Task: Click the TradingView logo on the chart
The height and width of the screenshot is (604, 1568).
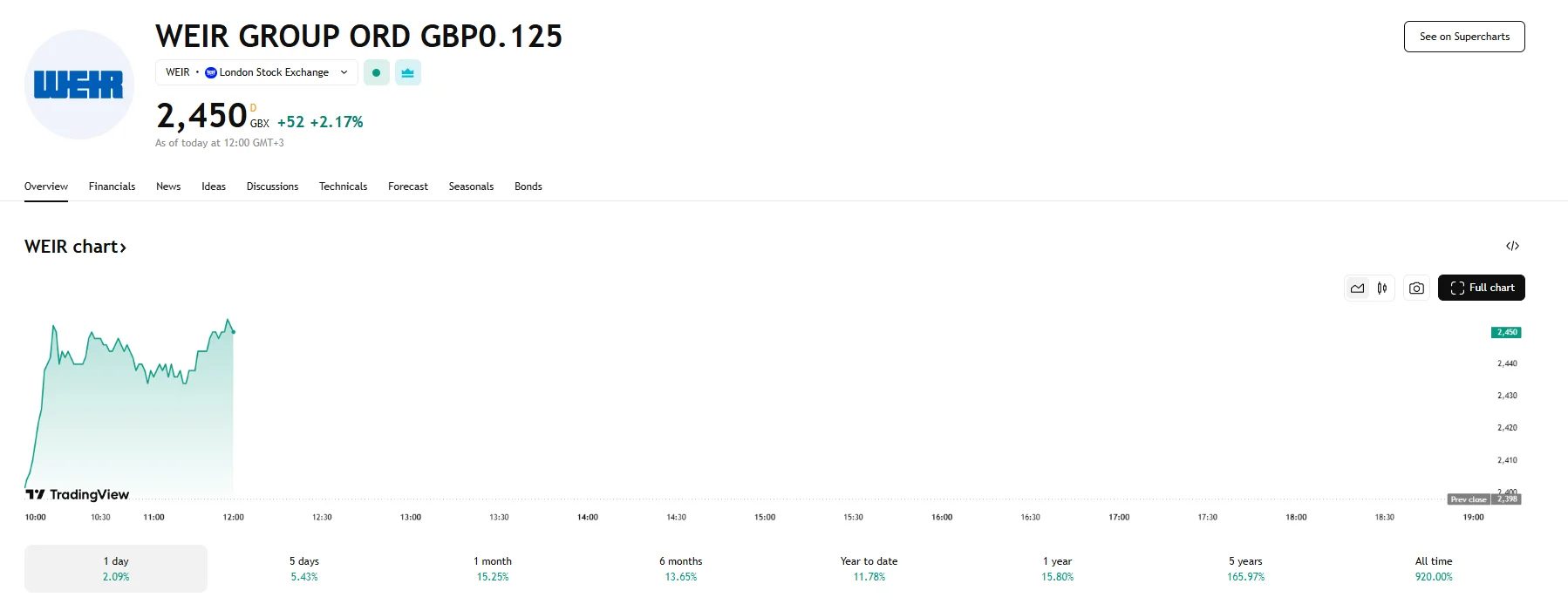Action: point(77,494)
